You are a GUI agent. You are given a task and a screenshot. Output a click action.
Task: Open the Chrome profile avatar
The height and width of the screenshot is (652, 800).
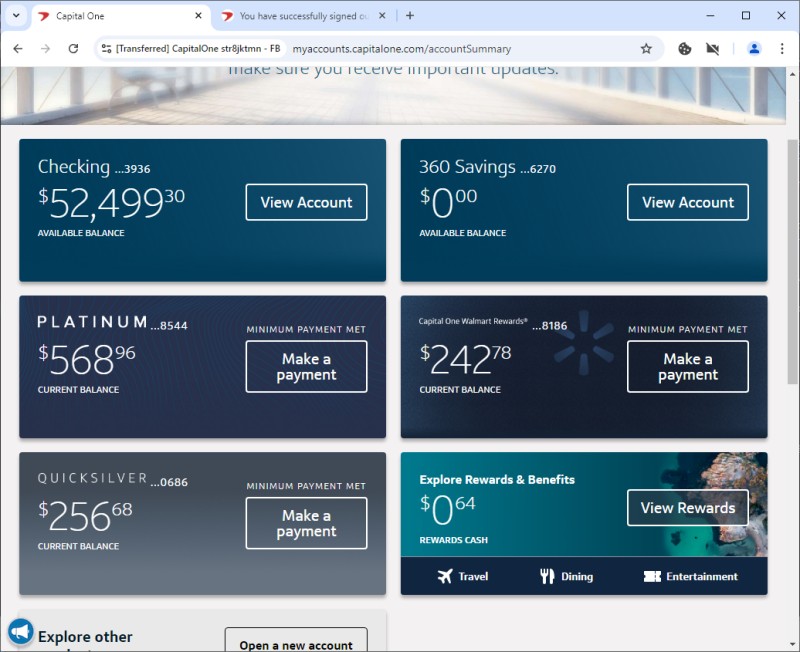coord(754,48)
